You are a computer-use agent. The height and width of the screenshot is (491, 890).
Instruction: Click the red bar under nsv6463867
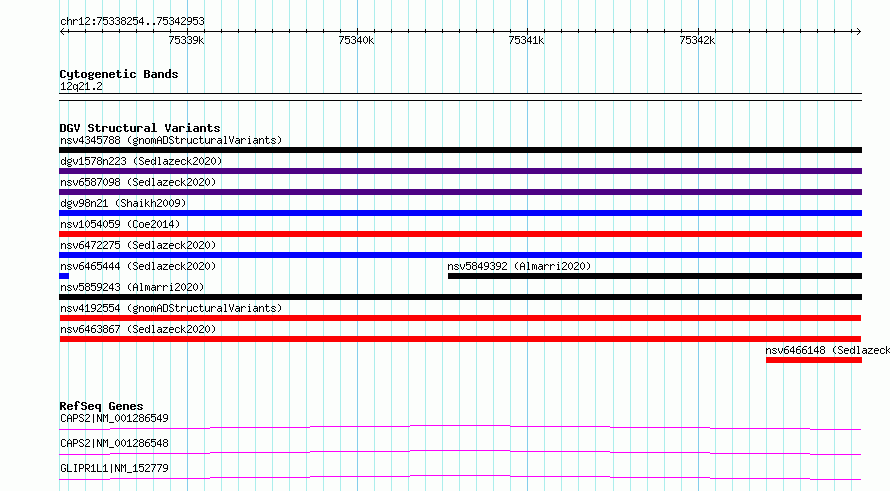460,339
